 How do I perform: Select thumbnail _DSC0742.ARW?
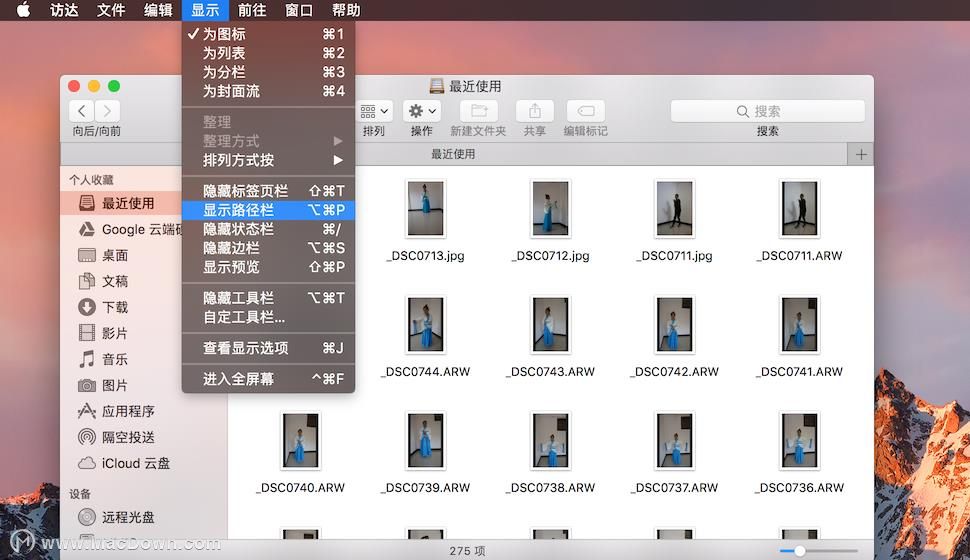pyautogui.click(x=675, y=324)
